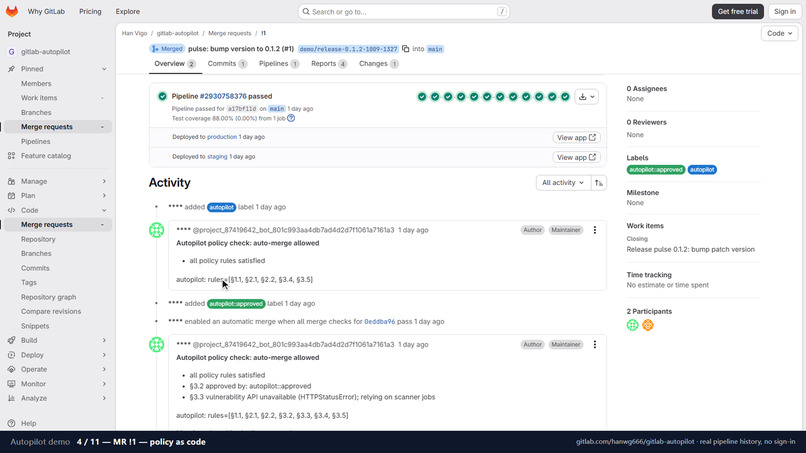The height and width of the screenshot is (453, 806).
Task: Open Explore in top navigation
Action: pyautogui.click(x=127, y=11)
